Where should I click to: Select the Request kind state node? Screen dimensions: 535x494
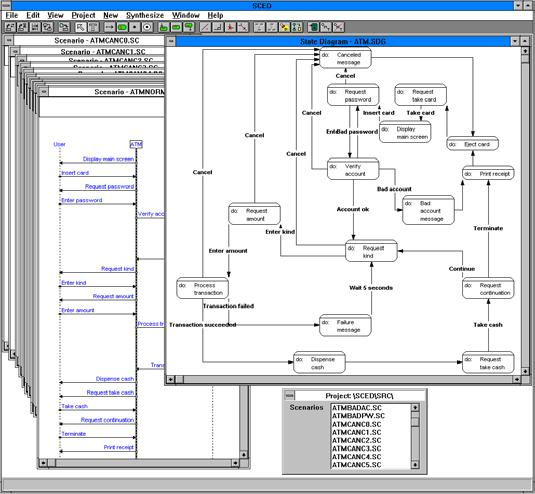point(371,251)
